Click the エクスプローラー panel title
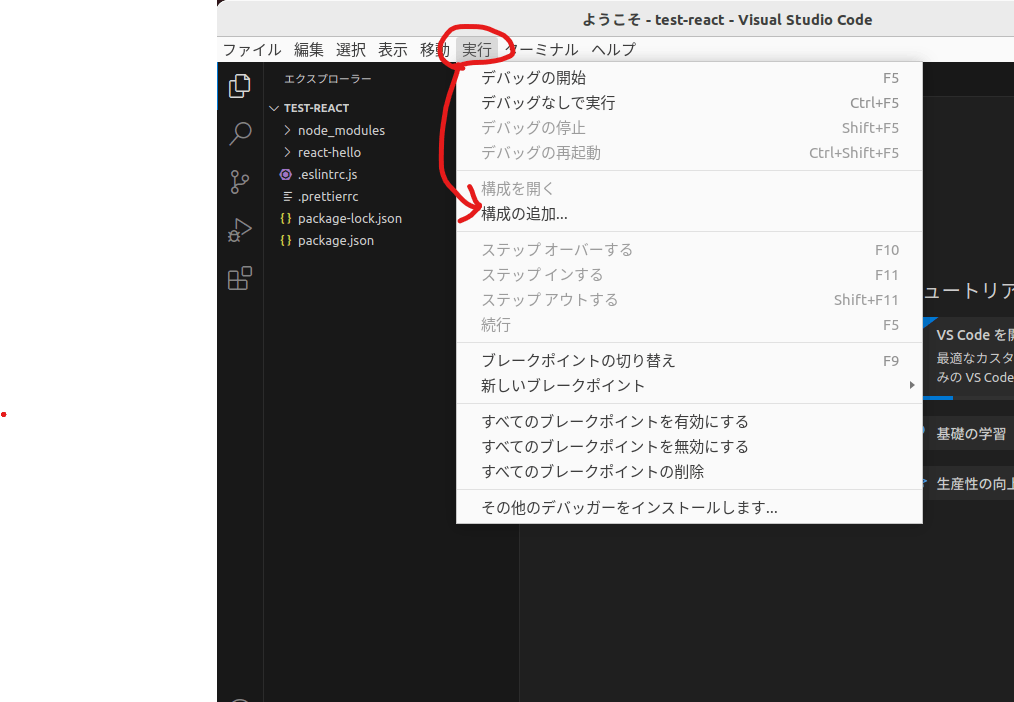This screenshot has width=1014, height=702. (x=328, y=79)
